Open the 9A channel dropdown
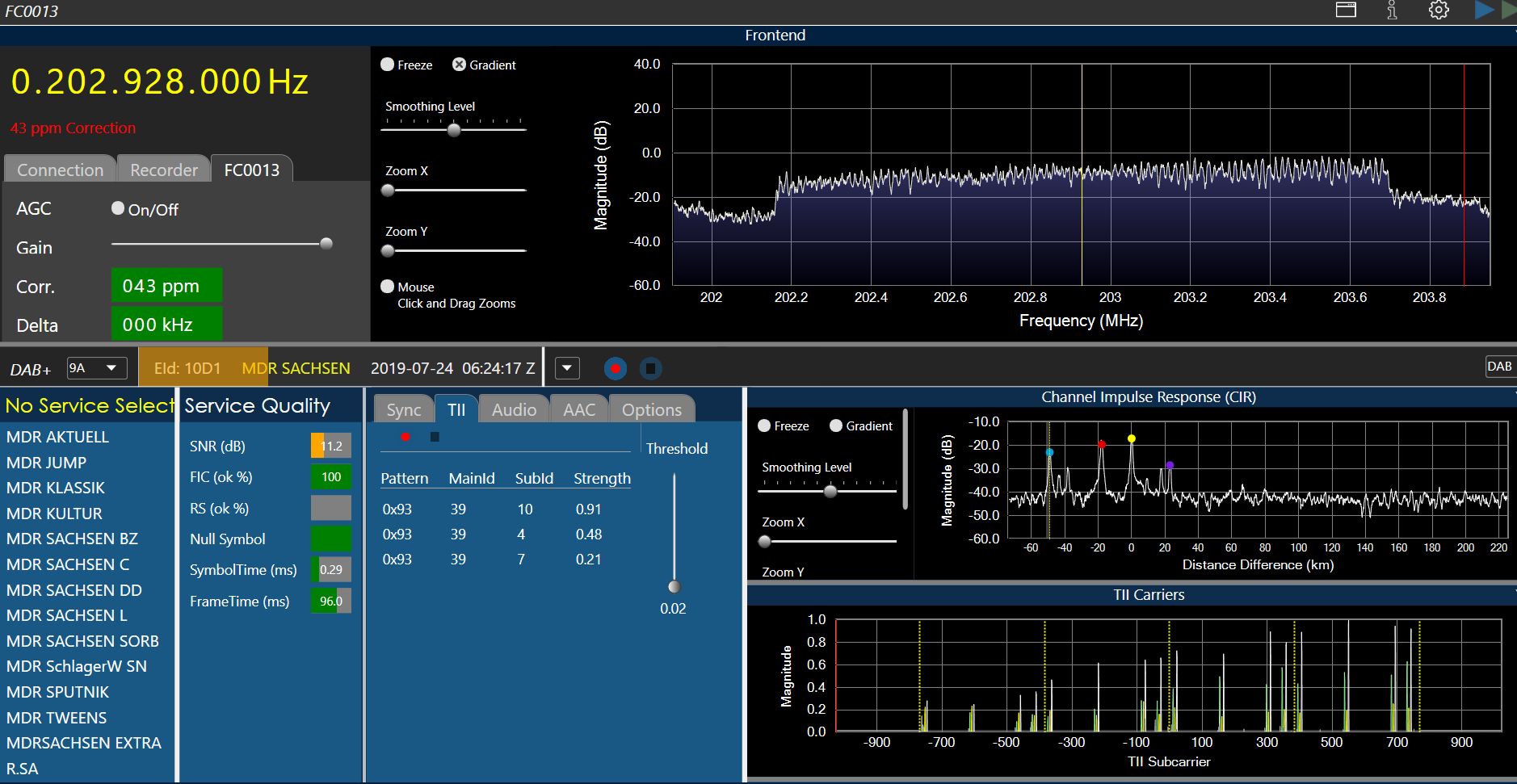The width and height of the screenshot is (1517, 784). point(96,368)
